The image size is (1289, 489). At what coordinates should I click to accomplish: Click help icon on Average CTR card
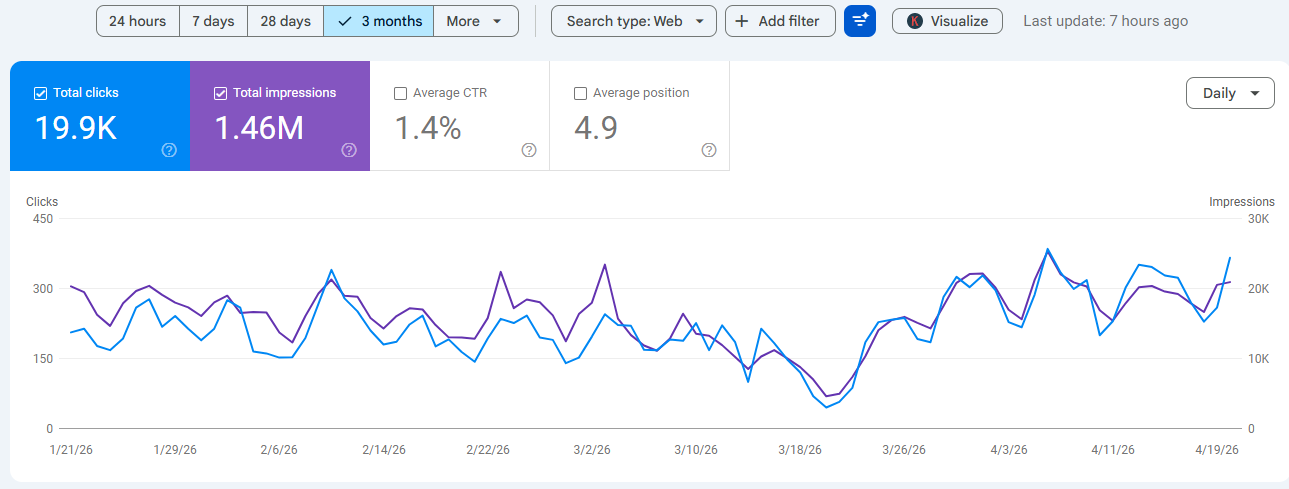tap(529, 150)
